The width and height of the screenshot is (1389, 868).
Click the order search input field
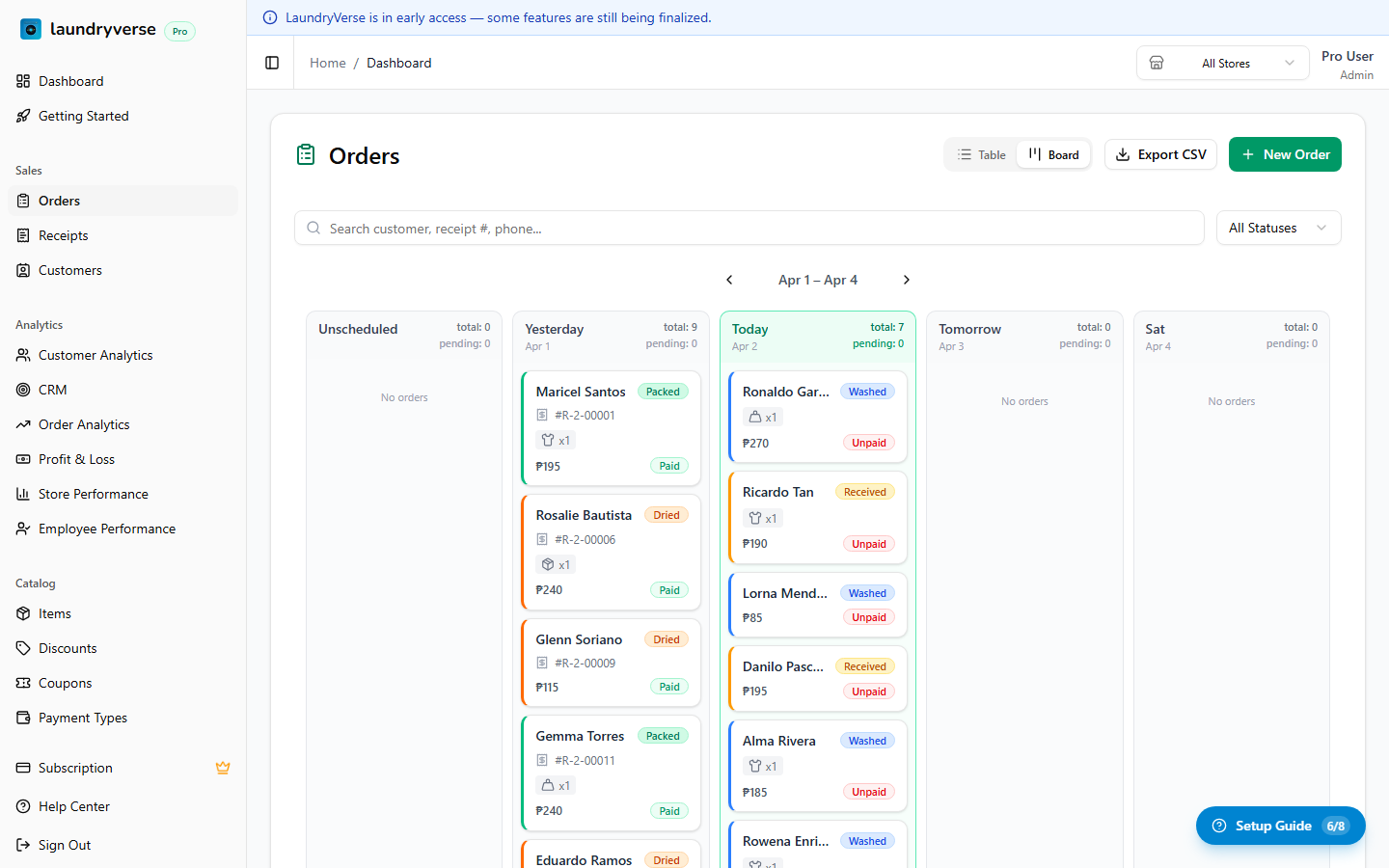point(749,229)
